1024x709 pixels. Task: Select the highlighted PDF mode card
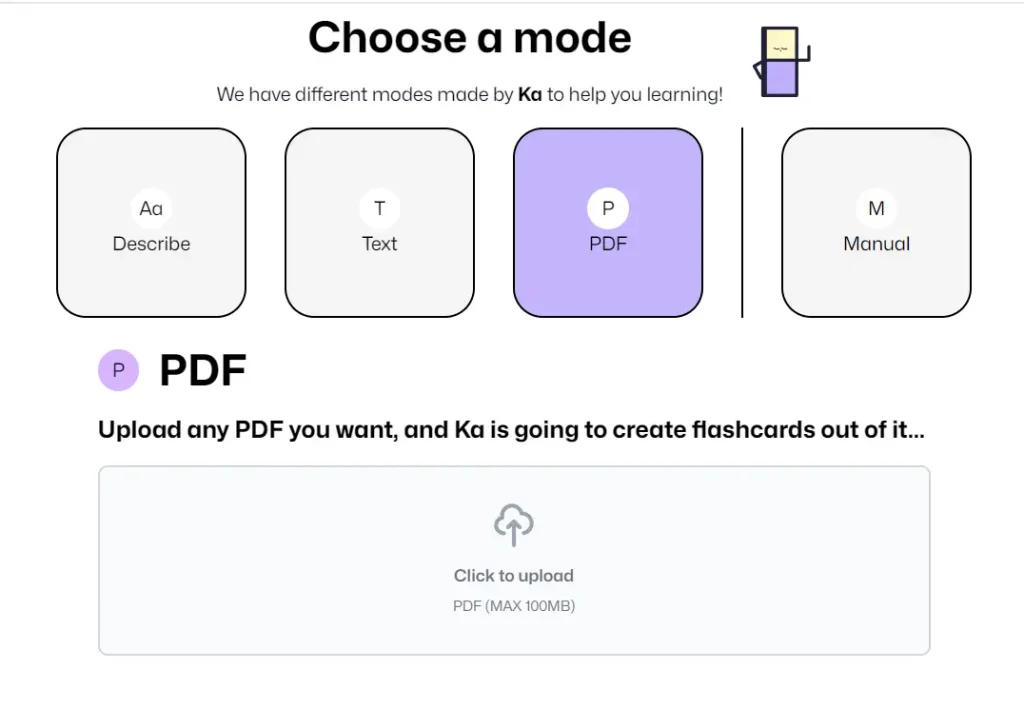[607, 222]
